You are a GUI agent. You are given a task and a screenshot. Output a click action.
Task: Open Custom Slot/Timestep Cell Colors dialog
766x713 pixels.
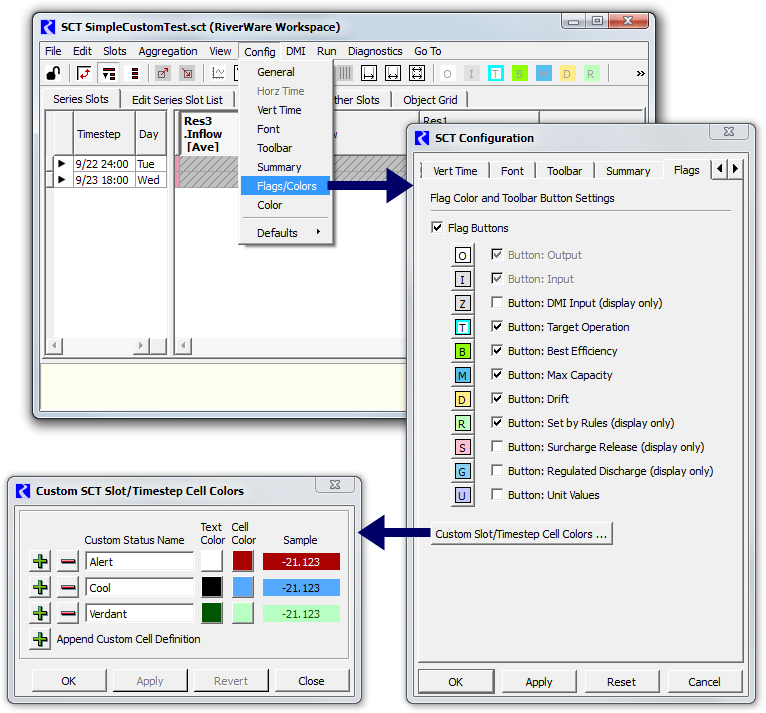tap(521, 534)
